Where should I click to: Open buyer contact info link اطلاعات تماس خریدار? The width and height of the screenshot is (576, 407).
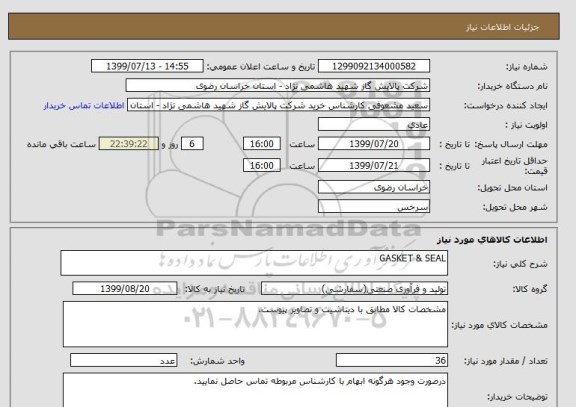[x=84, y=106]
